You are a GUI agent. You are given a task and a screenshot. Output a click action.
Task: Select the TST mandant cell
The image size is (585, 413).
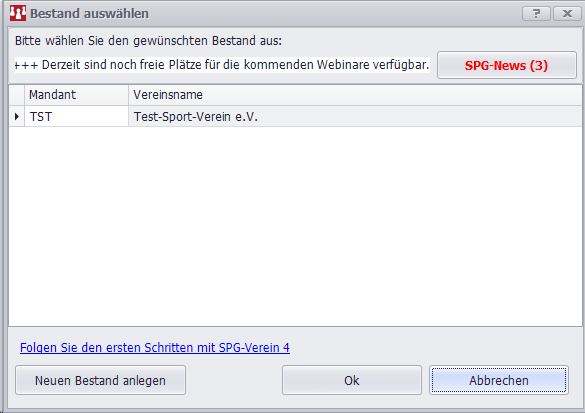click(76, 116)
